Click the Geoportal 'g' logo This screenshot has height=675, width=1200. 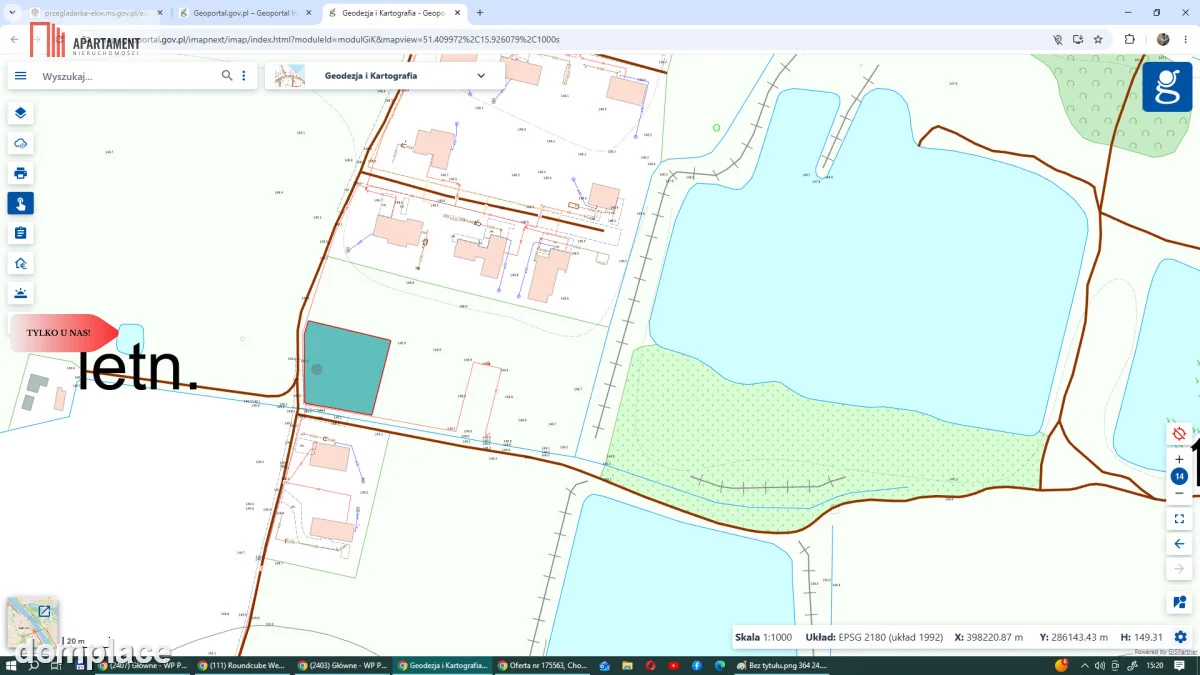click(x=1167, y=87)
